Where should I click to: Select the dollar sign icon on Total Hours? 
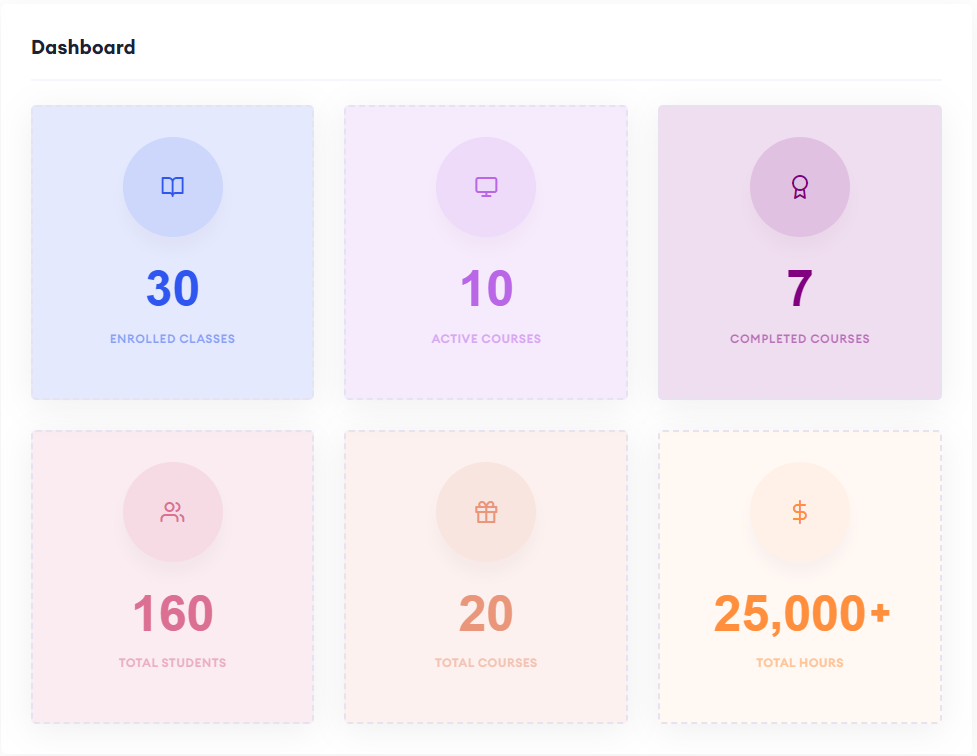click(x=800, y=512)
